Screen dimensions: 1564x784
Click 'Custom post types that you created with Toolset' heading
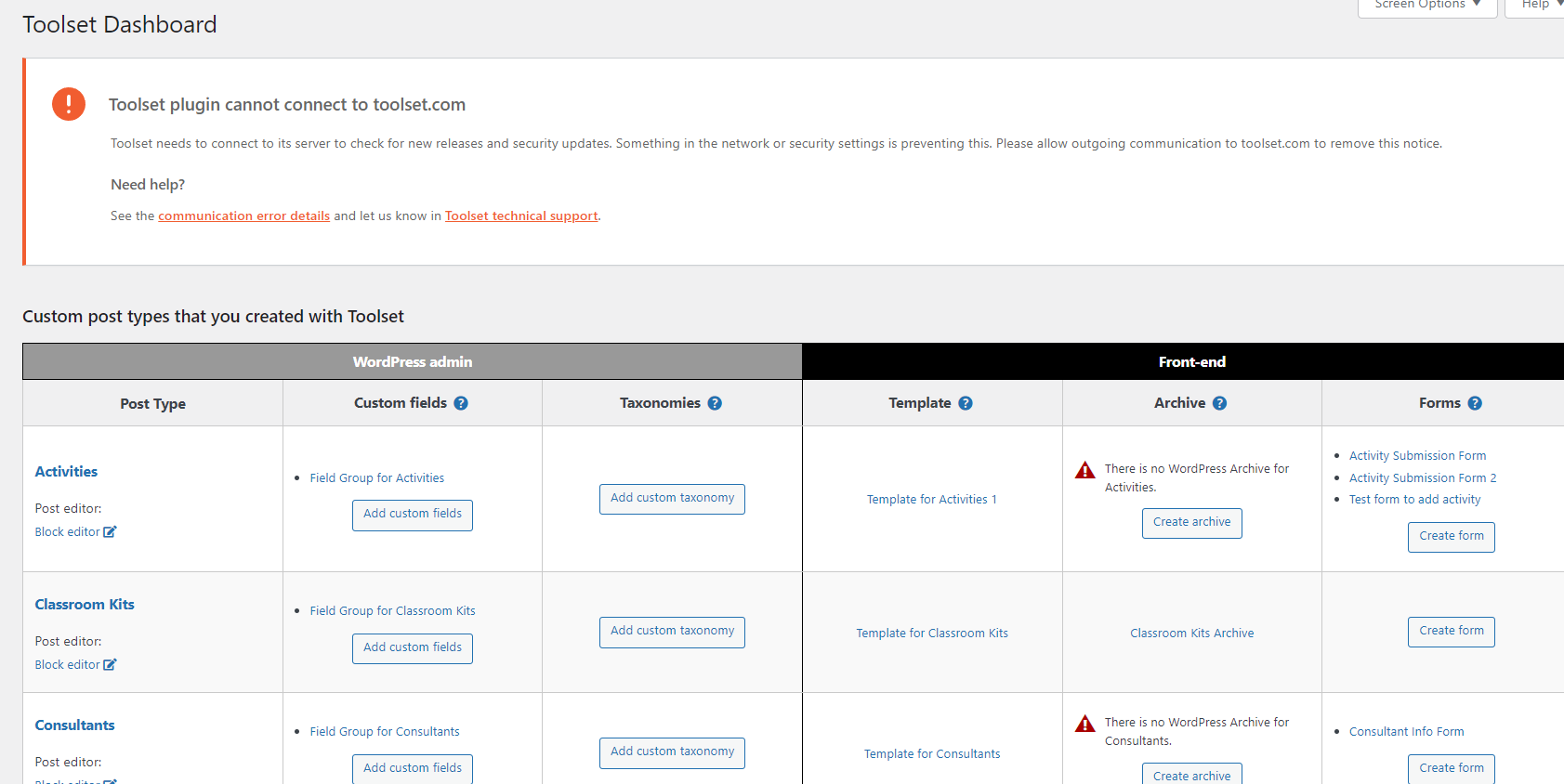coord(213,317)
